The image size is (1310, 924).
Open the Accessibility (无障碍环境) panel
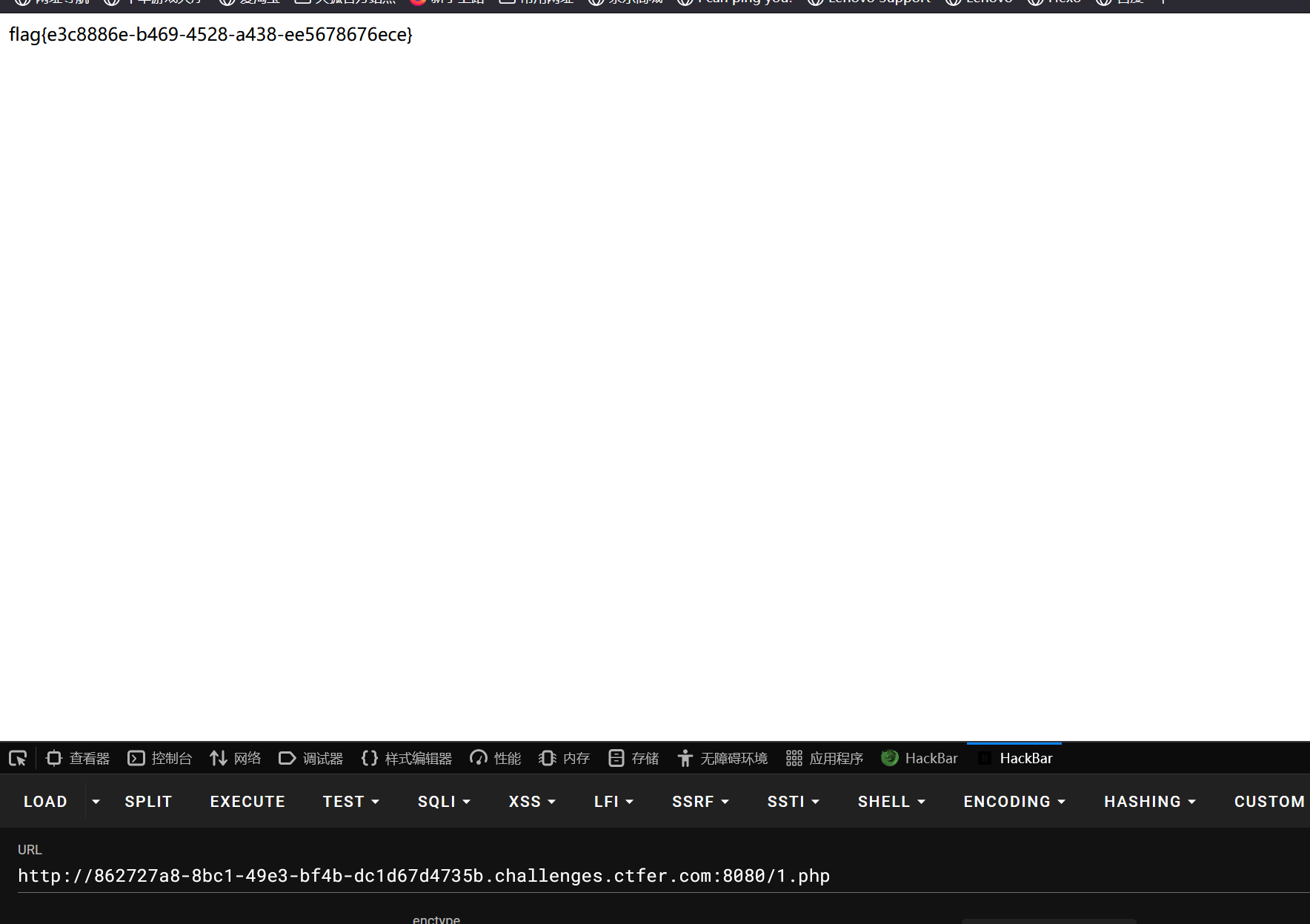tap(723, 758)
